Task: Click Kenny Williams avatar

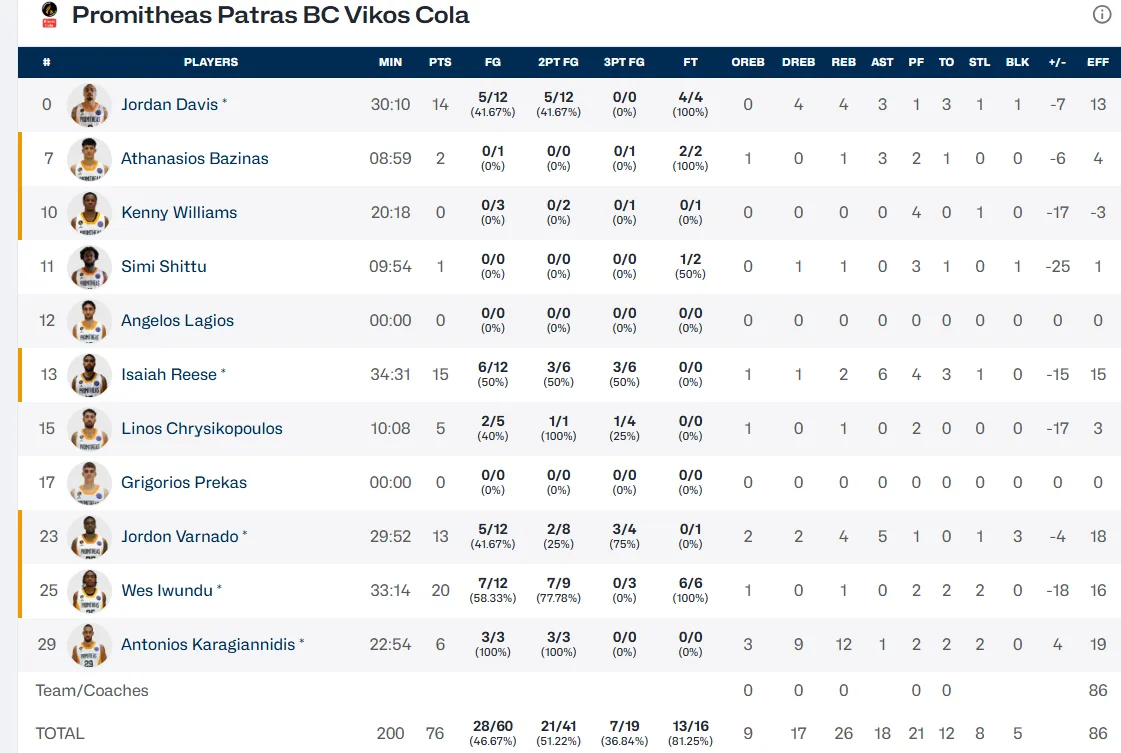Action: (89, 212)
